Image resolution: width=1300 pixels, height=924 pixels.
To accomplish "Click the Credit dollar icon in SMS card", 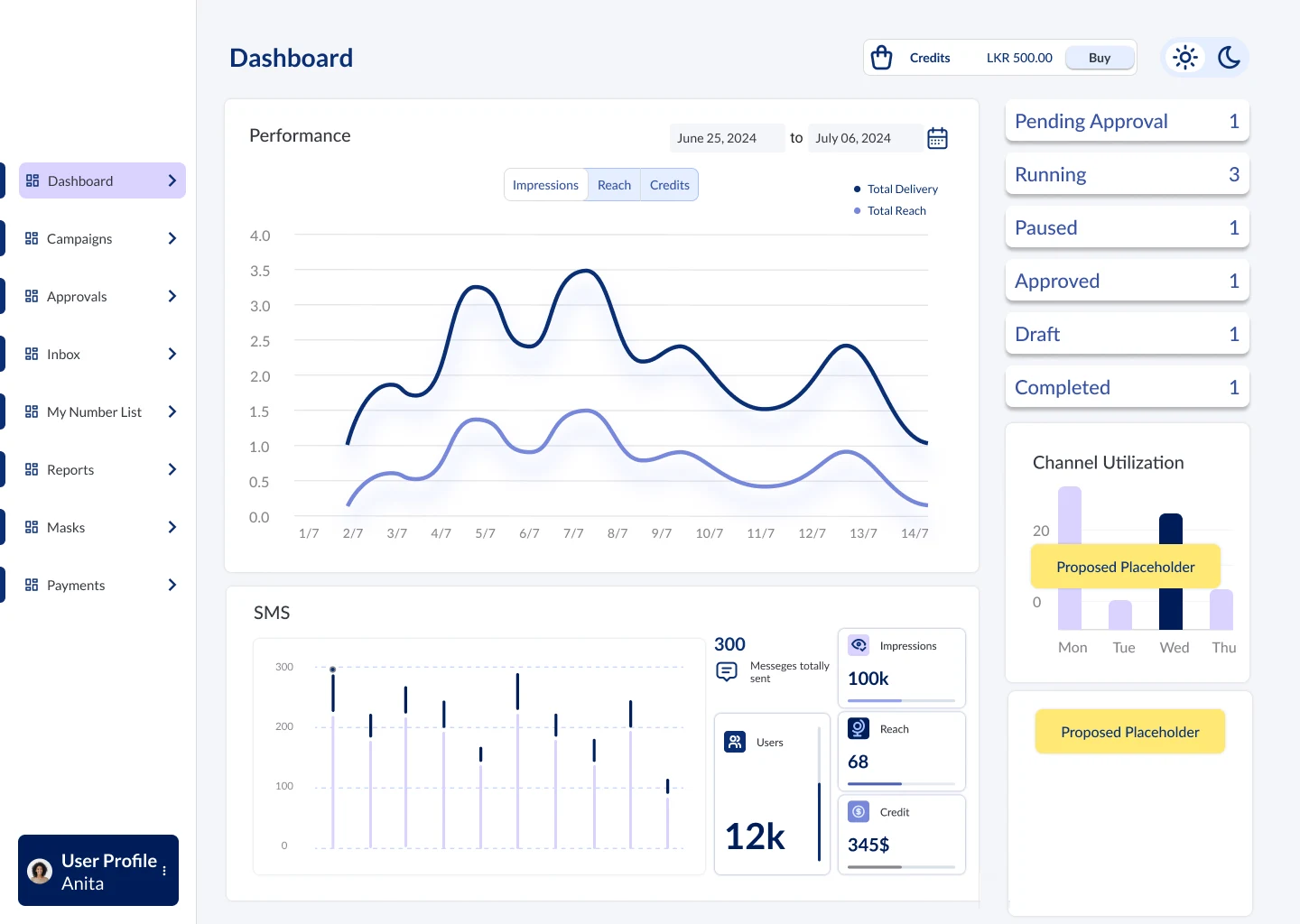I will coord(859,811).
